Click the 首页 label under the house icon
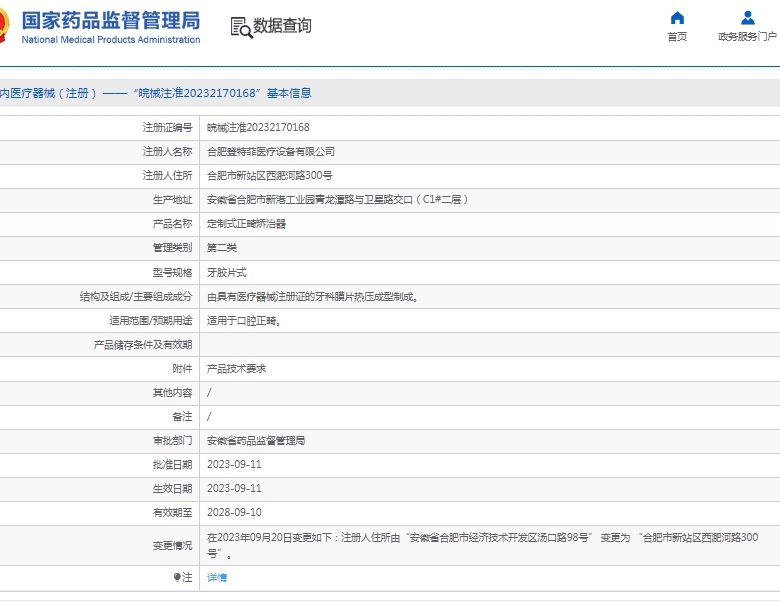The height and width of the screenshot is (603, 780). [x=677, y=37]
